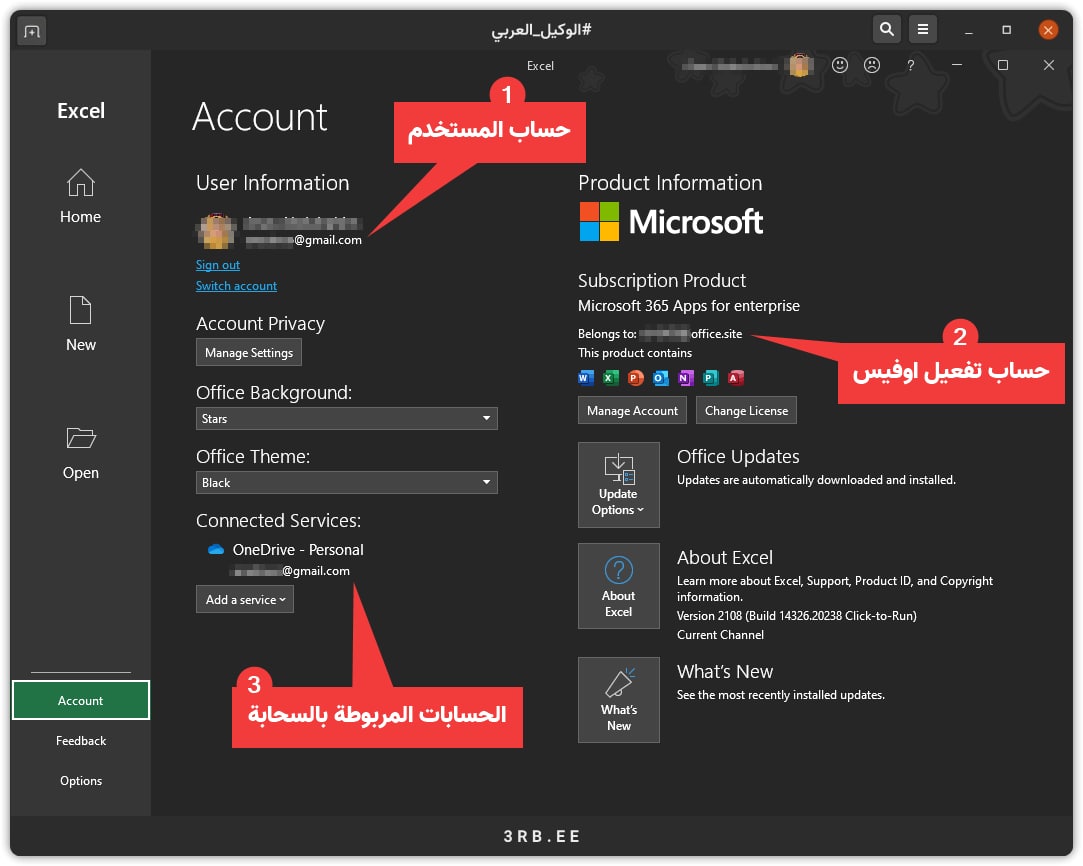Screen dimensions: 1083x866
Task: Click the sad frown feedback icon
Action: [872, 65]
